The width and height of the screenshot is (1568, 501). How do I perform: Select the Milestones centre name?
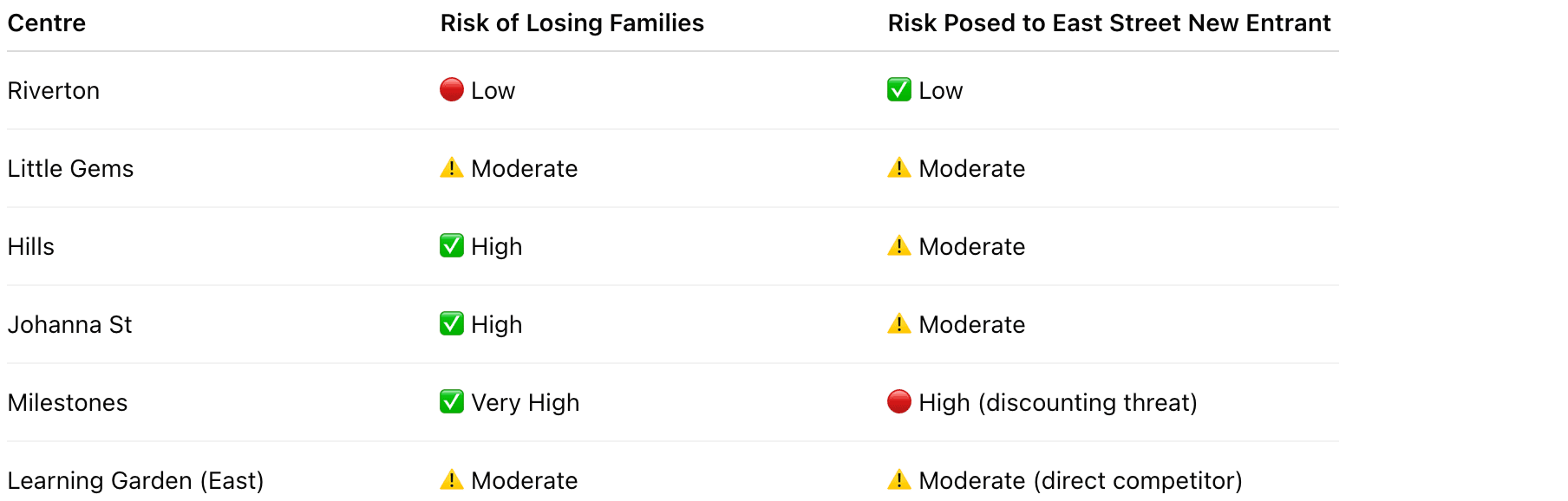coord(68,403)
